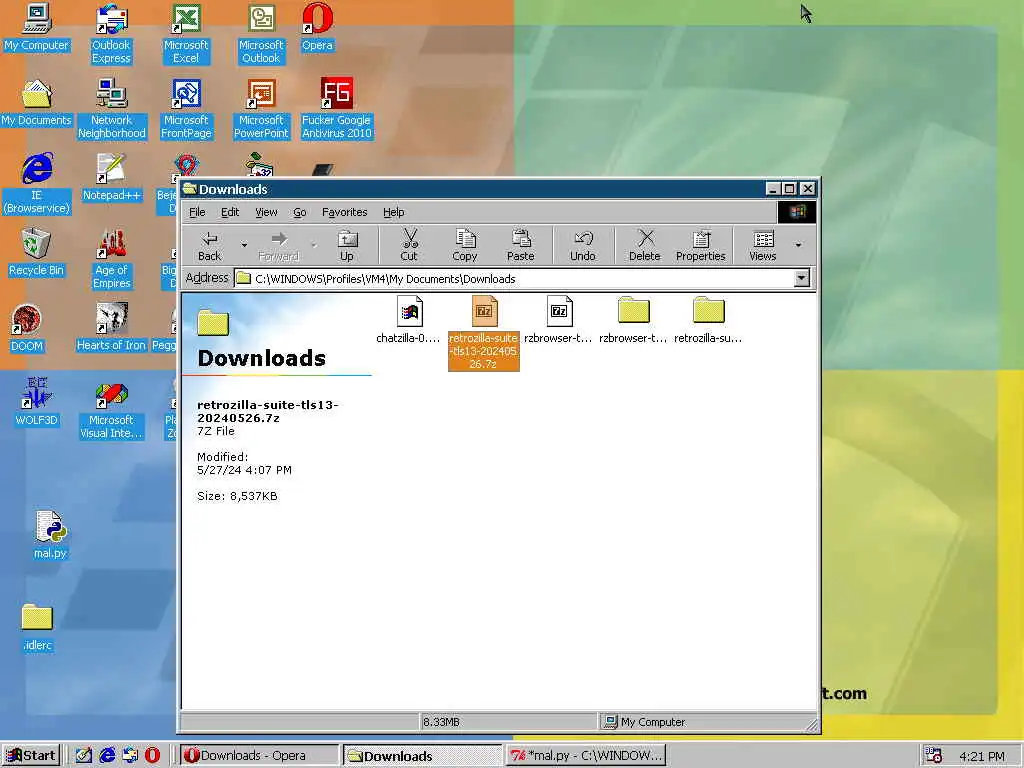This screenshot has height=768, width=1024.
Task: Open Microsoft Visual InterDev shortcut
Action: coord(111,409)
